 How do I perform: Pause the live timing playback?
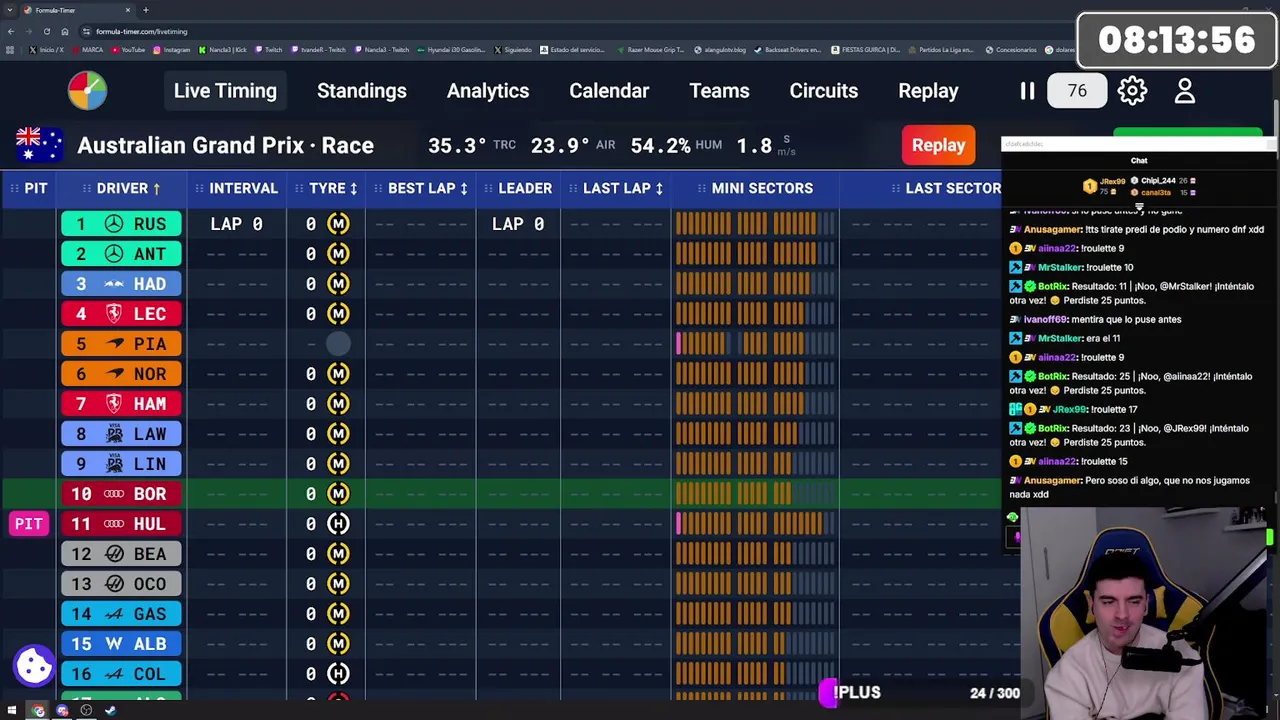(x=1027, y=91)
